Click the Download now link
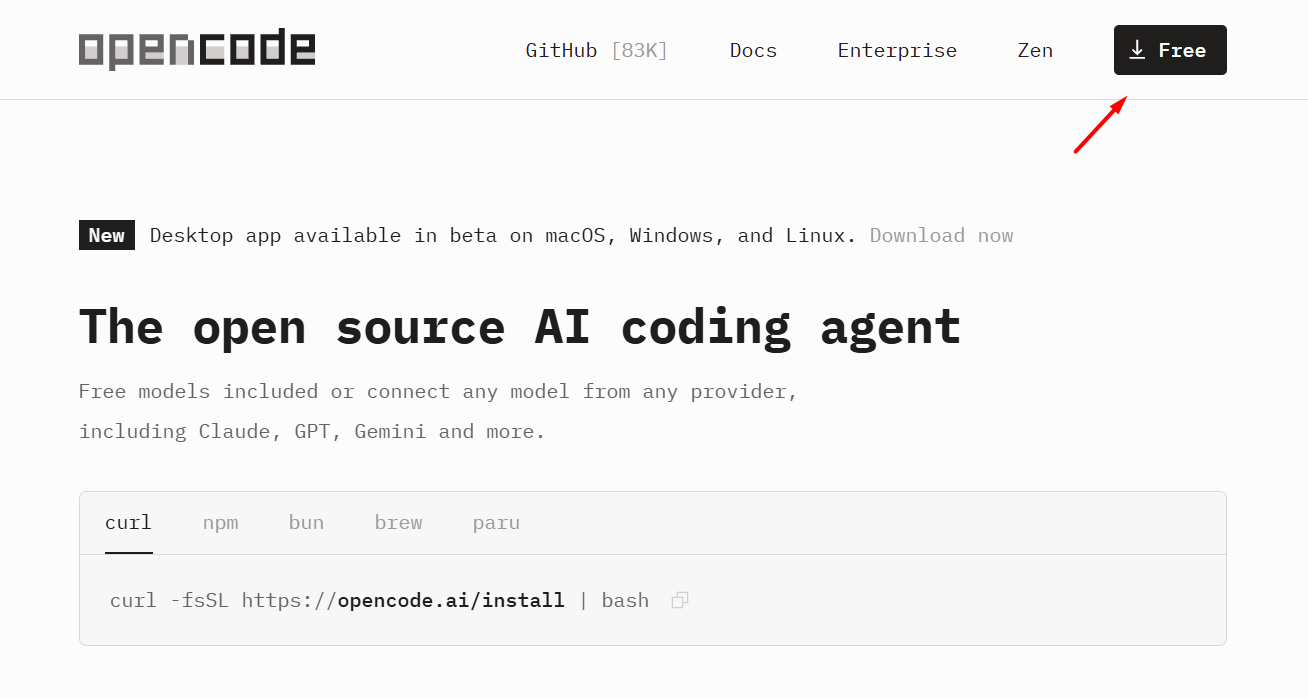This screenshot has width=1308, height=698. click(941, 235)
